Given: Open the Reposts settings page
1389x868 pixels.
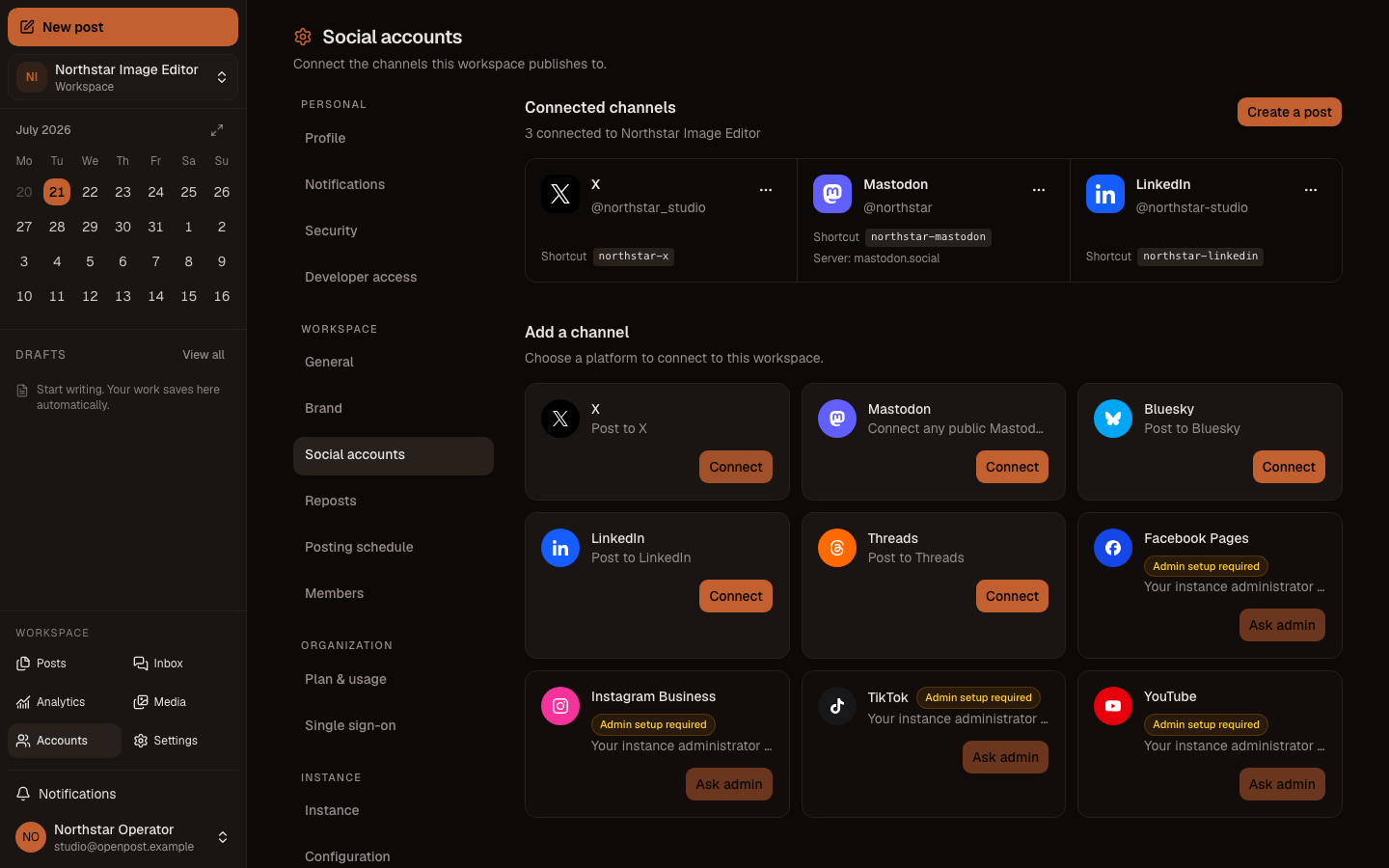Looking at the screenshot, I should pos(394,502).
